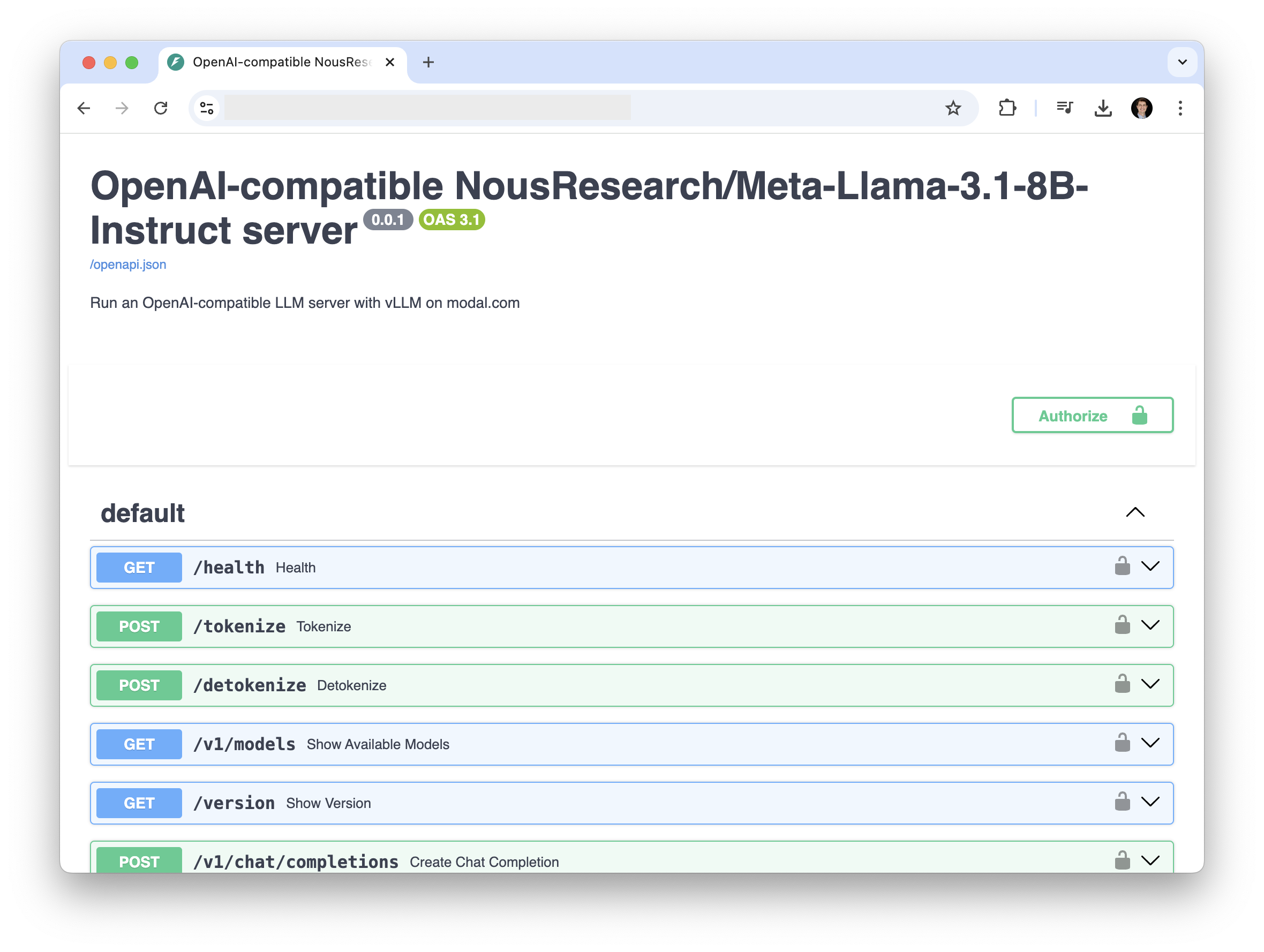Open a new browser tab
Screen dimensions: 1264x952
coord(428,62)
